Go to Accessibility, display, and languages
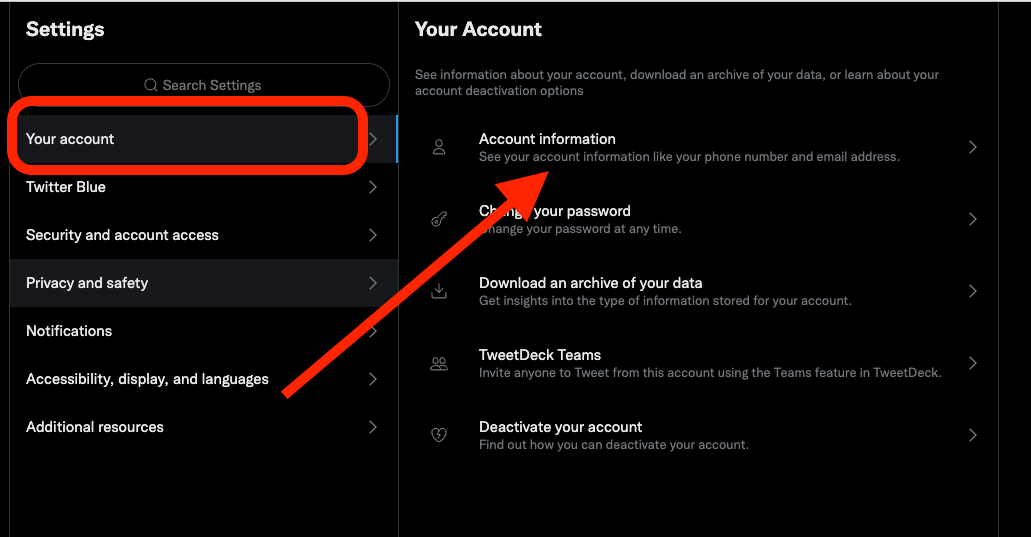The image size is (1031, 537). pyautogui.click(x=204, y=379)
